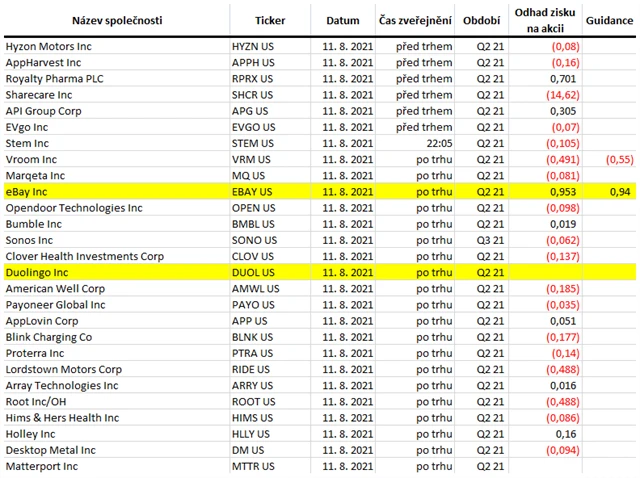This screenshot has width=640, height=478.
Task: Select the 'Matterport Inc' company cell
Action: click(x=42, y=467)
